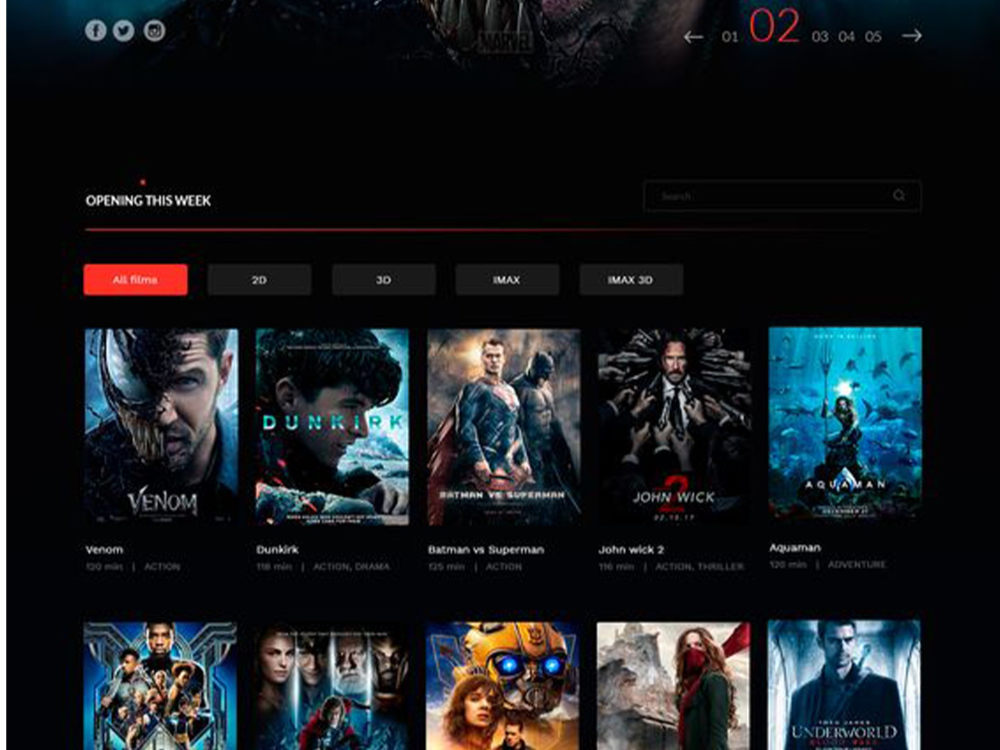Screen dimensions: 1000x750
Task: Open the Dunkirk movie poster
Action: 332,427
